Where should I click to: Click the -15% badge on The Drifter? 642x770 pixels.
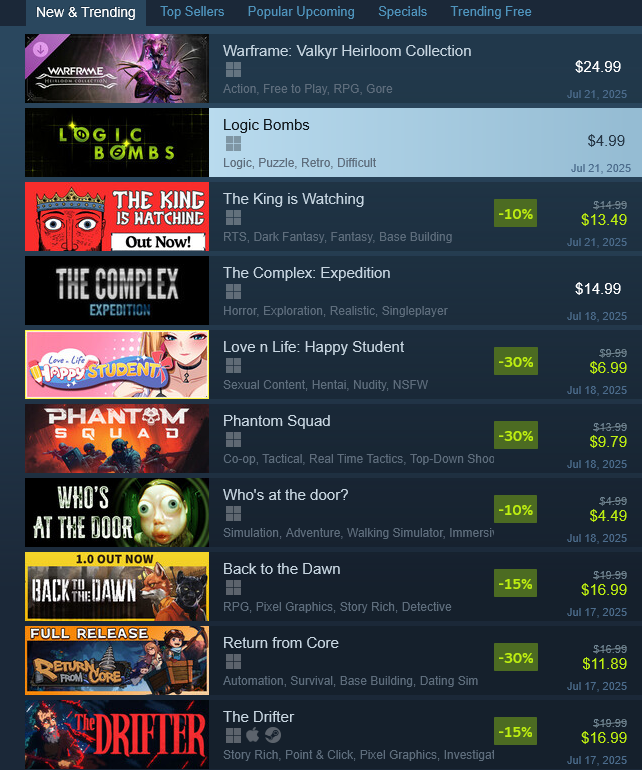tap(515, 731)
